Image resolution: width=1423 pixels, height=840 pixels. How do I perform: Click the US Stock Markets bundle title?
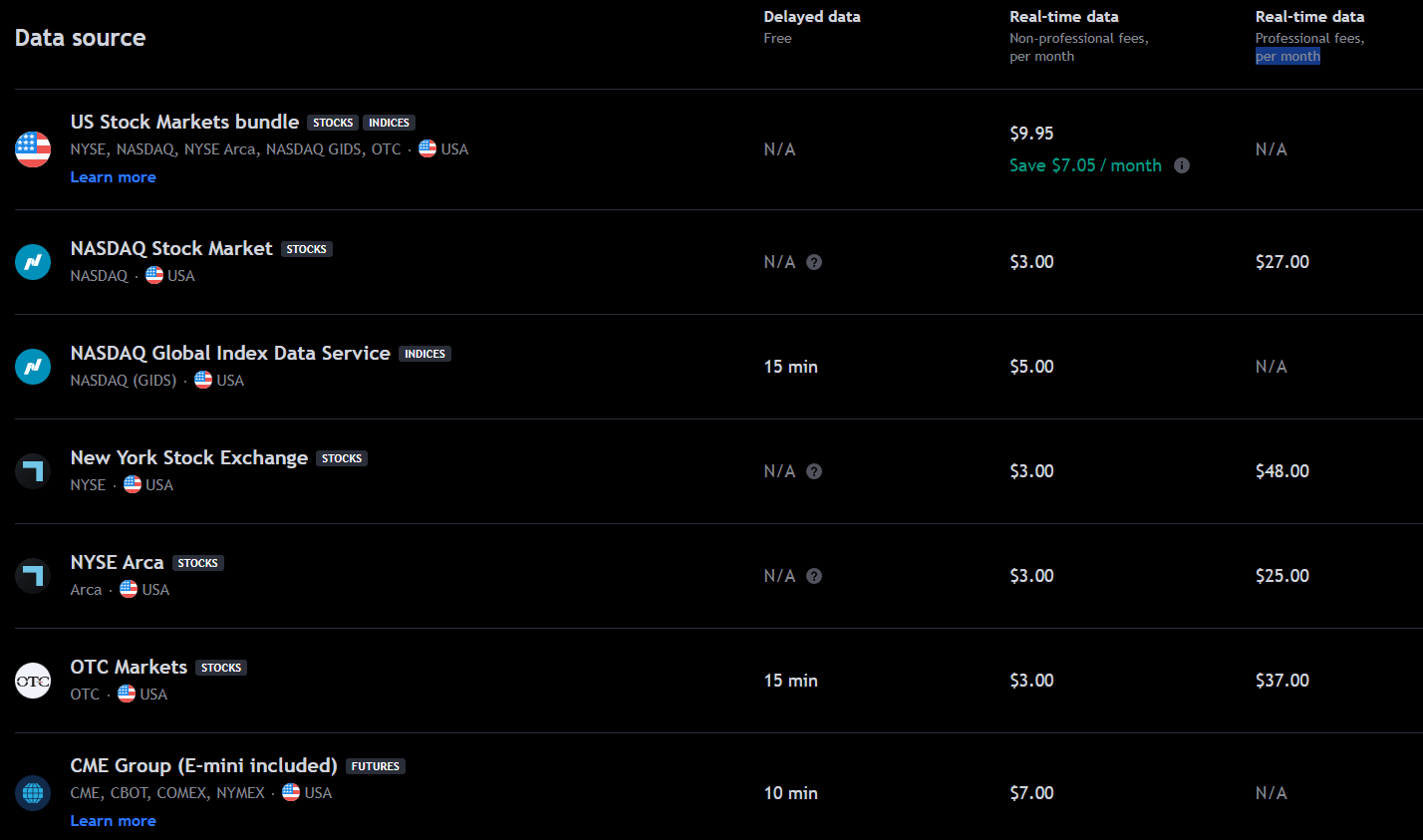click(x=184, y=122)
